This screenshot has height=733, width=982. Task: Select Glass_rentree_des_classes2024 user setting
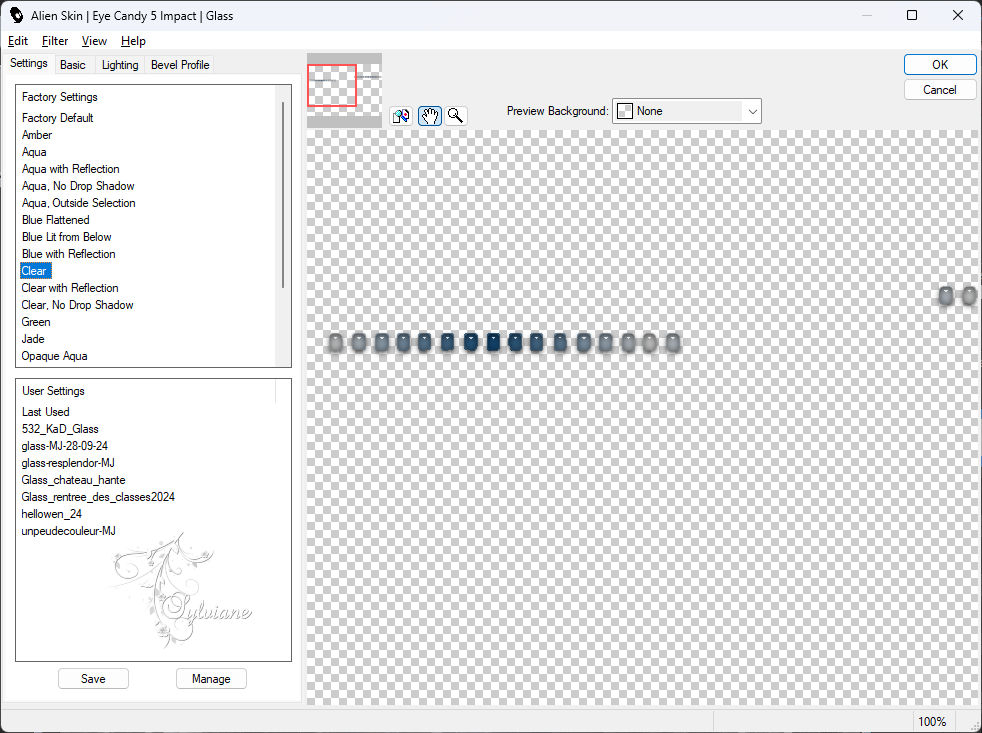click(98, 496)
